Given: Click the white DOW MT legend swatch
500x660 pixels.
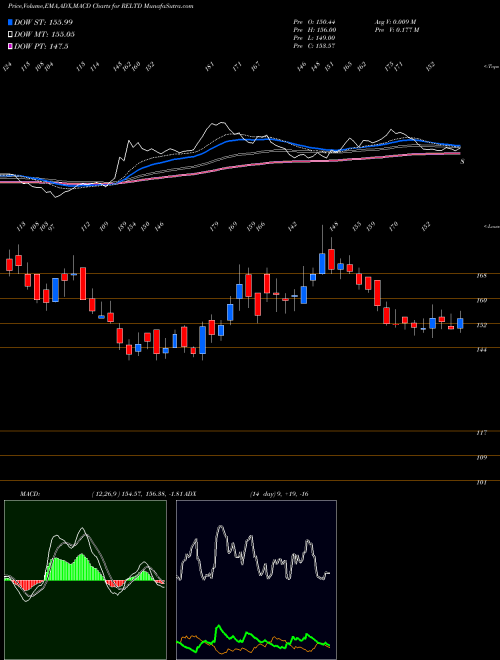Looking at the screenshot, I should (x=11, y=35).
